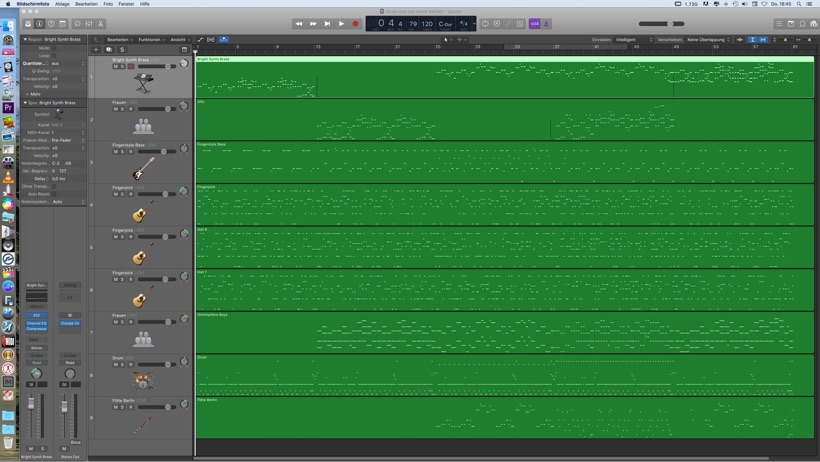Viewport: 820px width, 462px height.
Task: Open the Editors scissors button
Action: pos(100,24)
